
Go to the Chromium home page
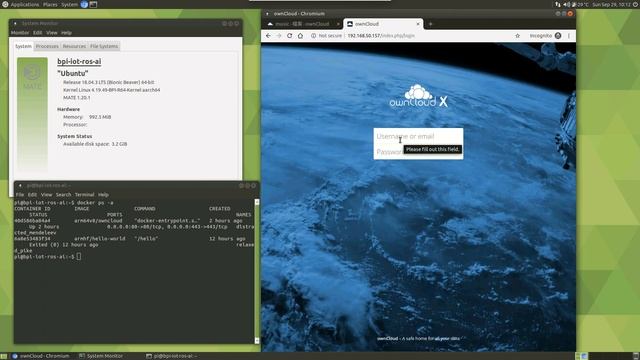click(300, 36)
